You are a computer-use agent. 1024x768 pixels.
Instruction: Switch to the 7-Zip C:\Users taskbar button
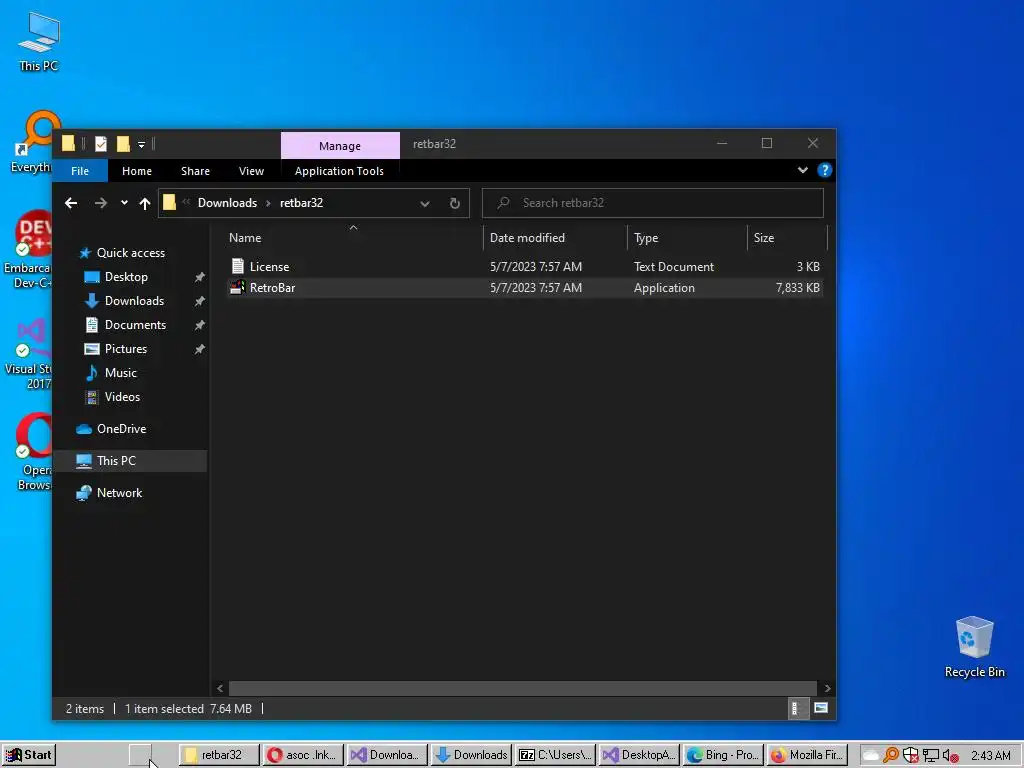click(x=555, y=755)
